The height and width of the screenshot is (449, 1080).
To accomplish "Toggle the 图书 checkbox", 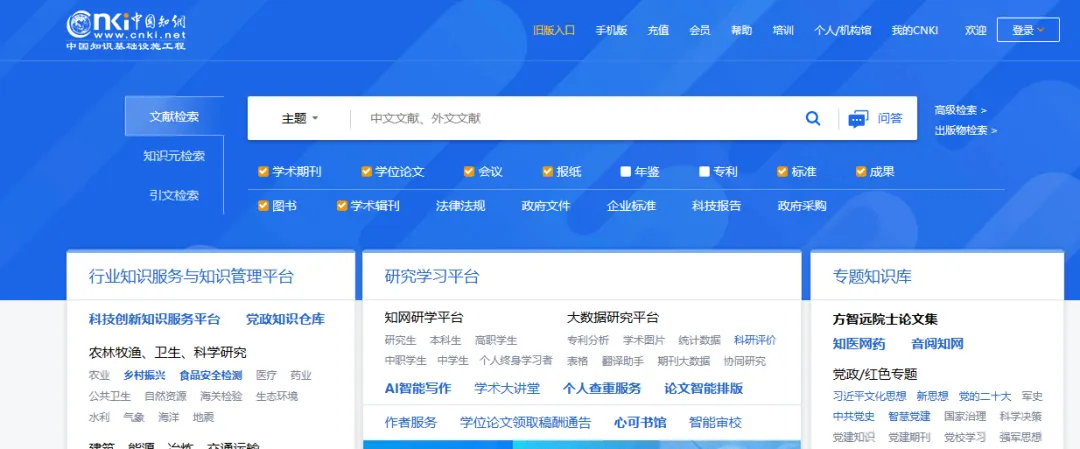I will tap(263, 205).
